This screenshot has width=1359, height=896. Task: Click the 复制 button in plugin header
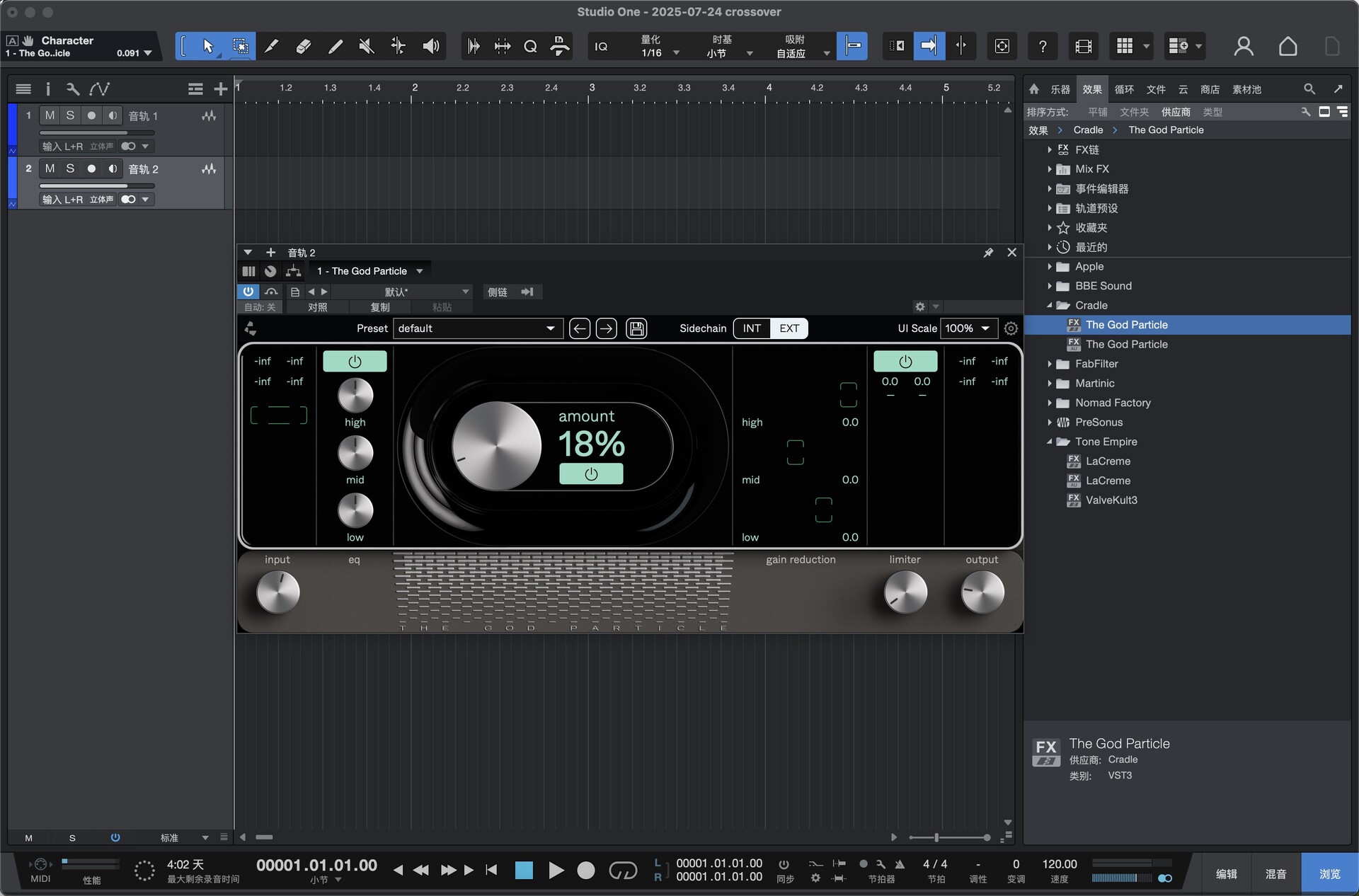pos(380,307)
